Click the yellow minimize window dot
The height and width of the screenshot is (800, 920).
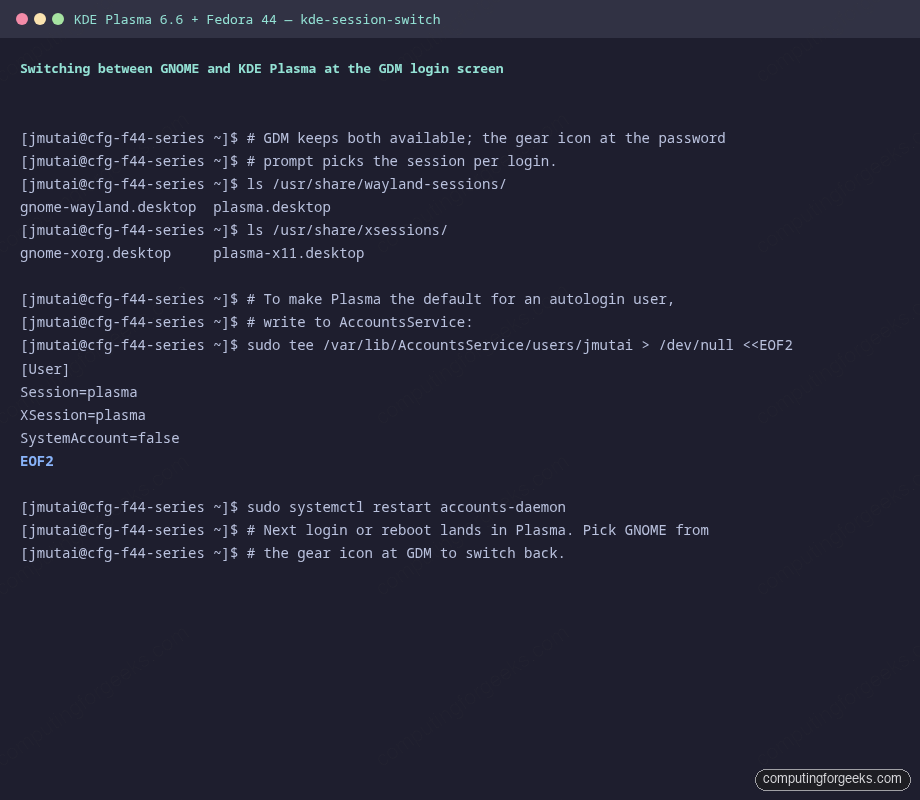[x=40, y=19]
